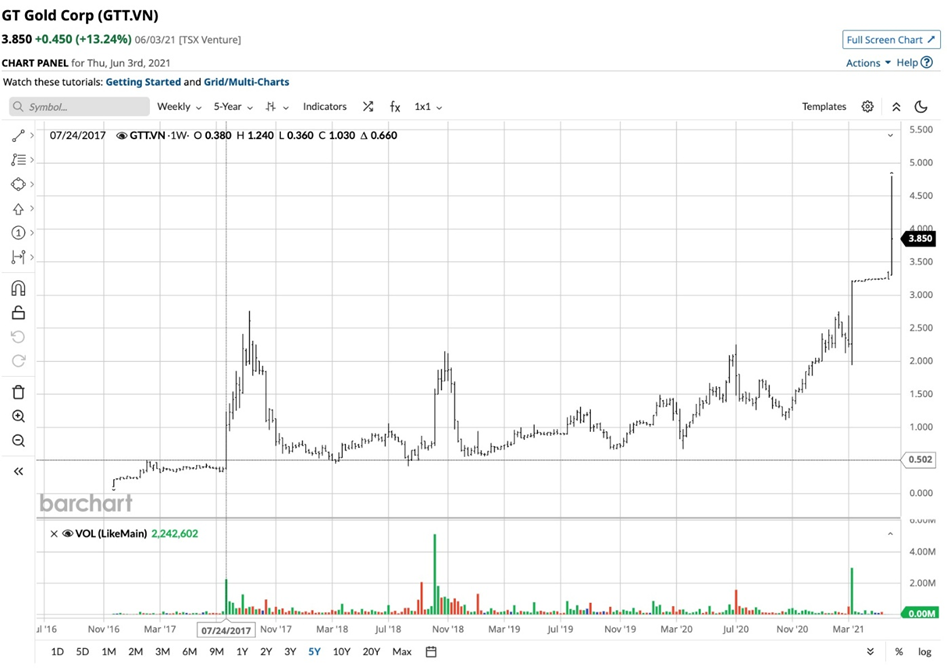Delete drawings with the trash icon
This screenshot has height=670, width=947.
pyautogui.click(x=18, y=392)
